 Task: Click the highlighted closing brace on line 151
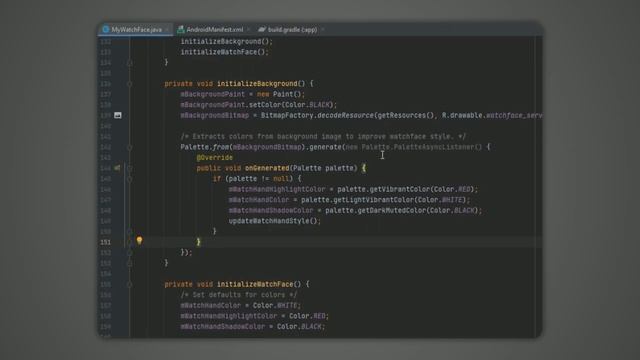click(198, 242)
